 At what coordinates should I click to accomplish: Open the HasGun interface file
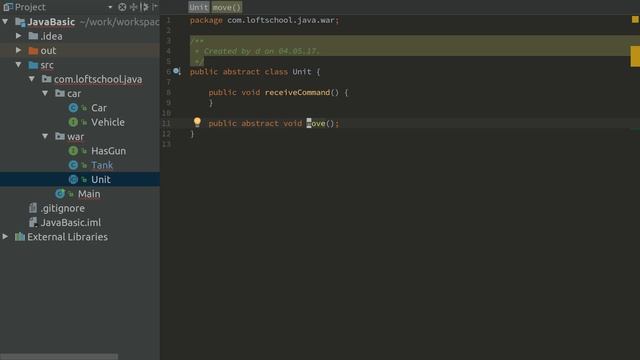click(109, 151)
